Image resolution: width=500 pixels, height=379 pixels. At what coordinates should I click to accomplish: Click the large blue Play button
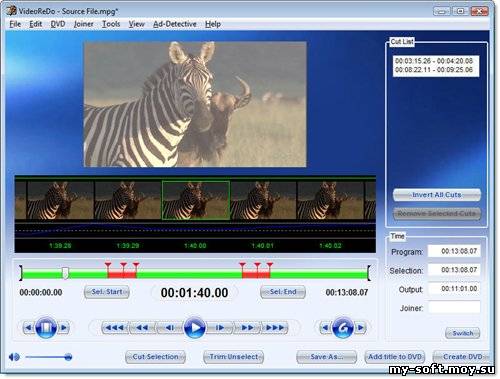(194, 328)
